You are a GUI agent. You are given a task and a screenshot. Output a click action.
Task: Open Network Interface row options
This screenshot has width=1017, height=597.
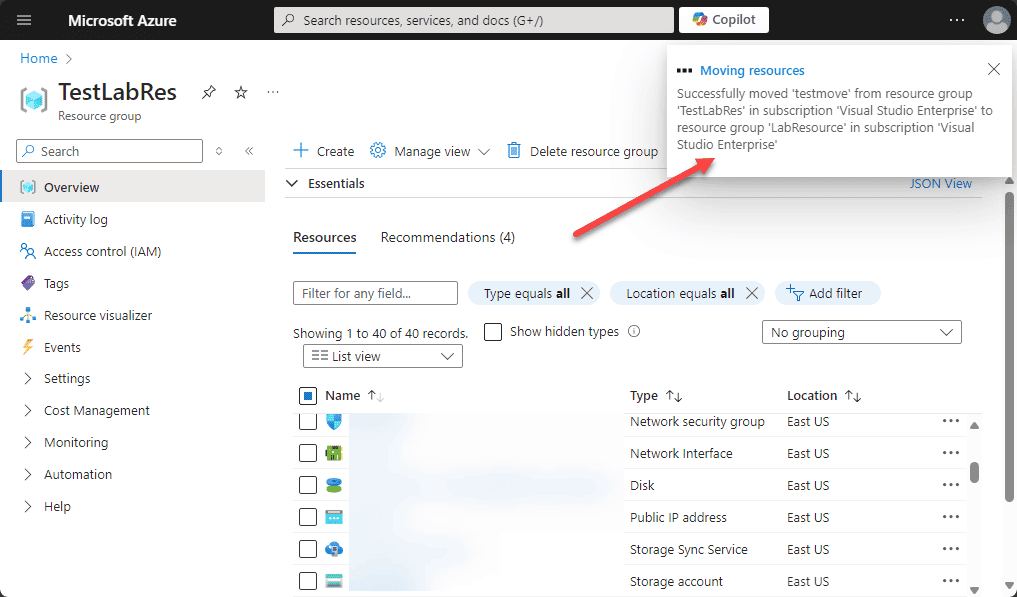pyautogui.click(x=951, y=453)
